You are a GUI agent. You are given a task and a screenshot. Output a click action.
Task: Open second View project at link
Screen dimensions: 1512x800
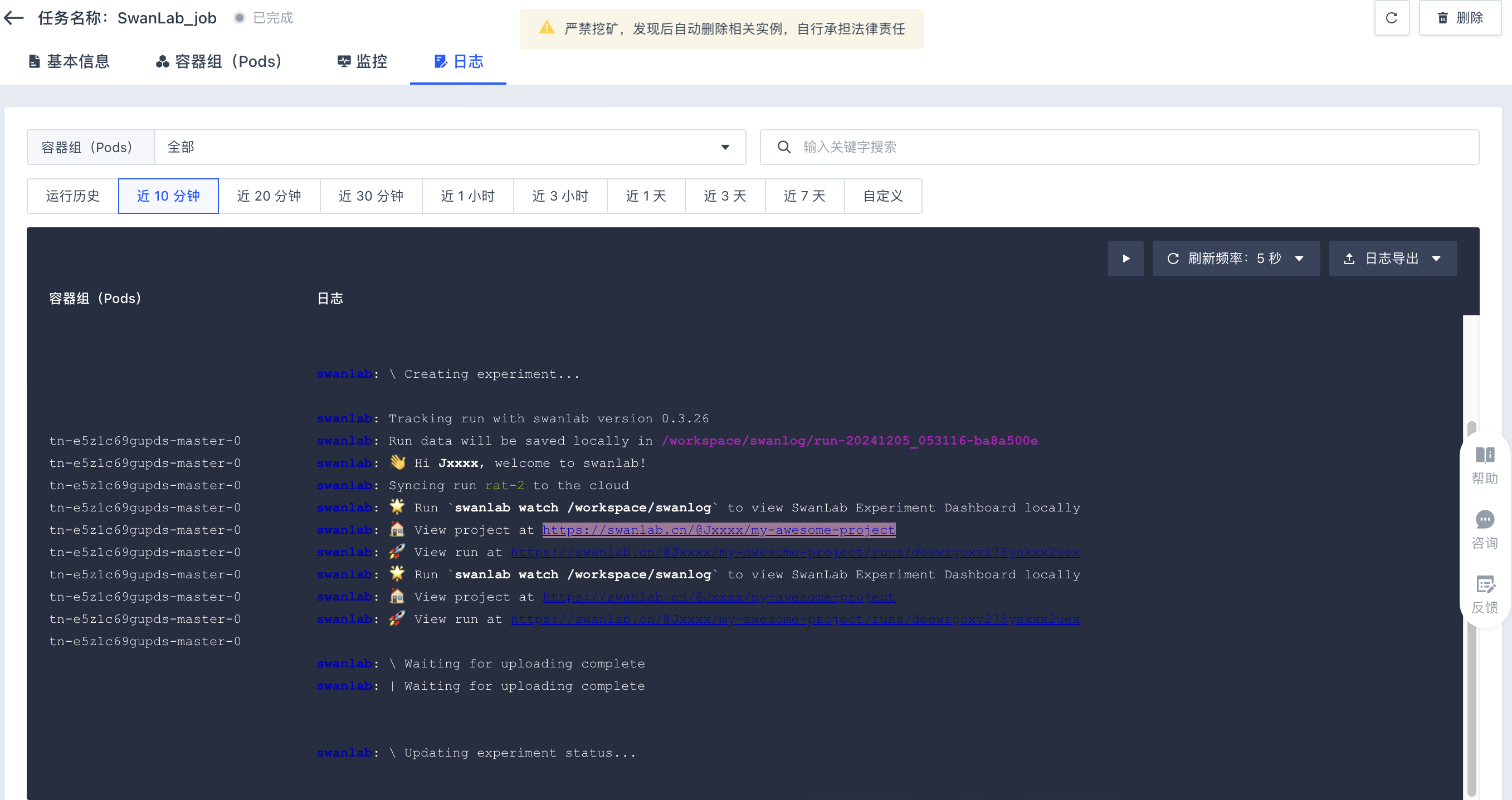[719, 597]
